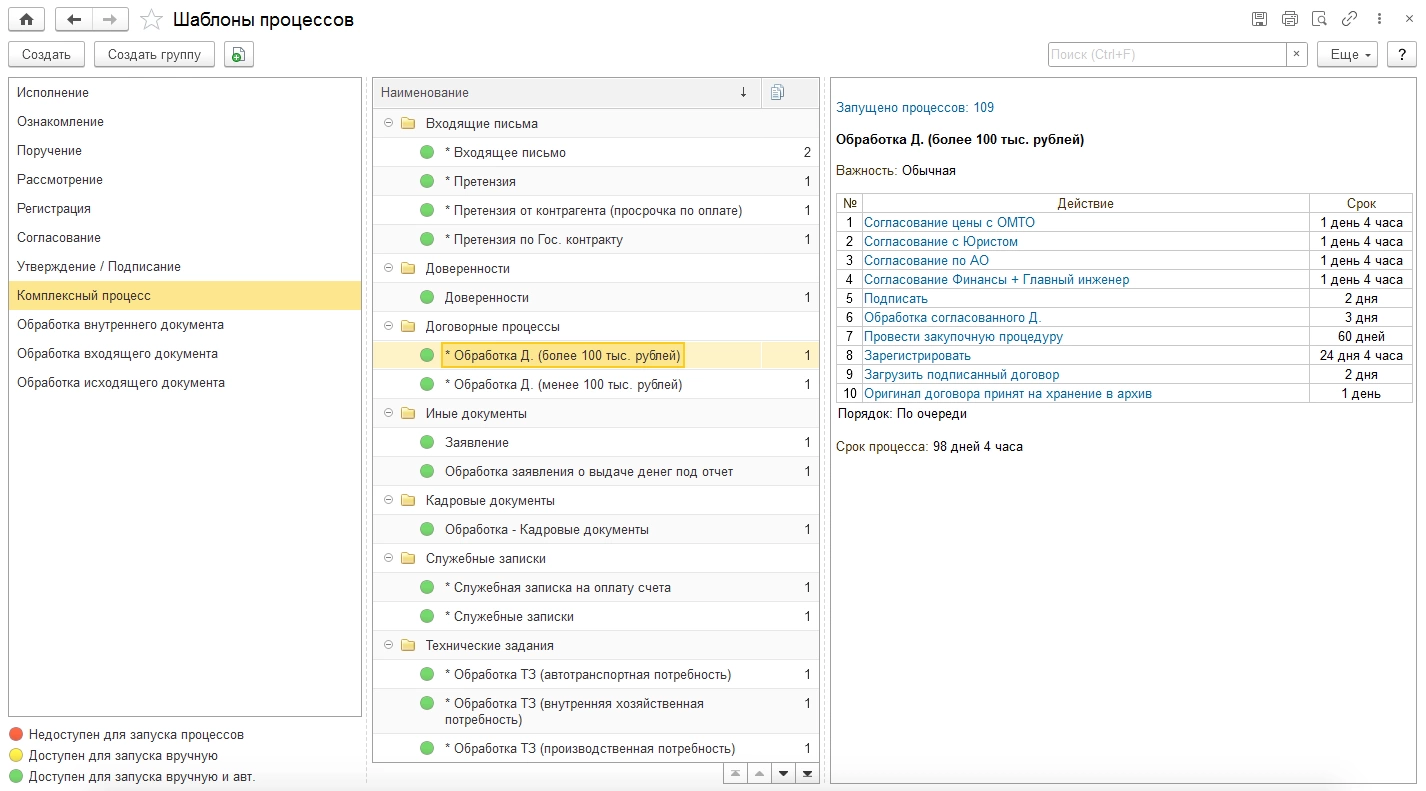The height and width of the screenshot is (791, 1426).
Task: Open the Еще dropdown menu
Action: 1347,55
